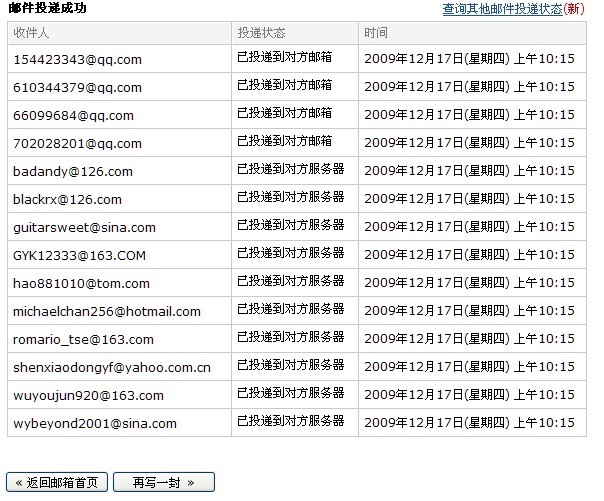Screen dimensions: 604x501
Task: Click the 再写一封 button
Action: pos(163,483)
